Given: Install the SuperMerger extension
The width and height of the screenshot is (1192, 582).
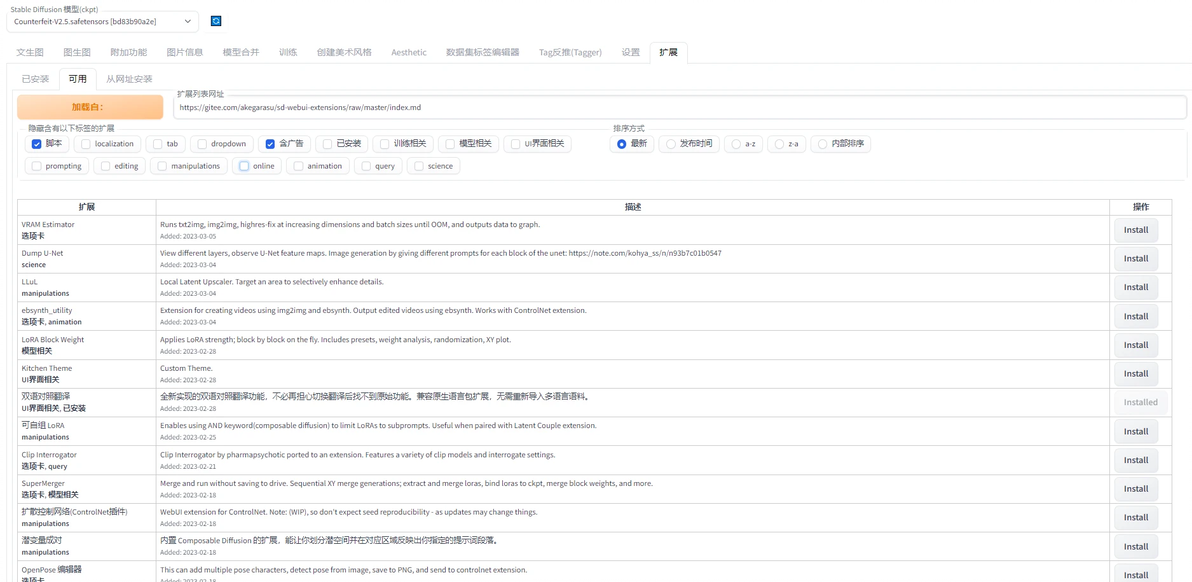Looking at the screenshot, I should pyautogui.click(x=1136, y=489).
